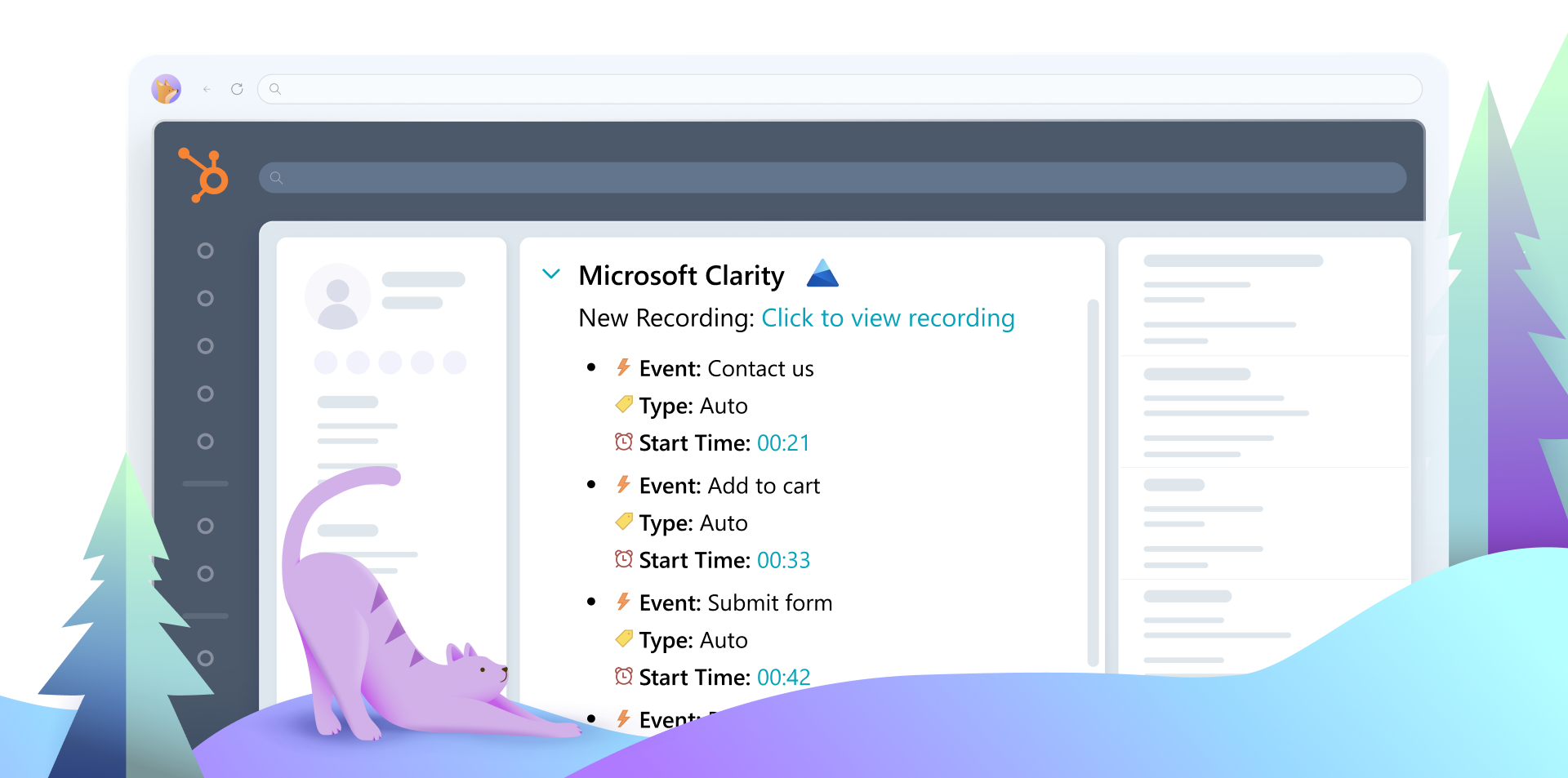
Task: Click the Microsoft Clarity logo icon
Action: click(822, 273)
